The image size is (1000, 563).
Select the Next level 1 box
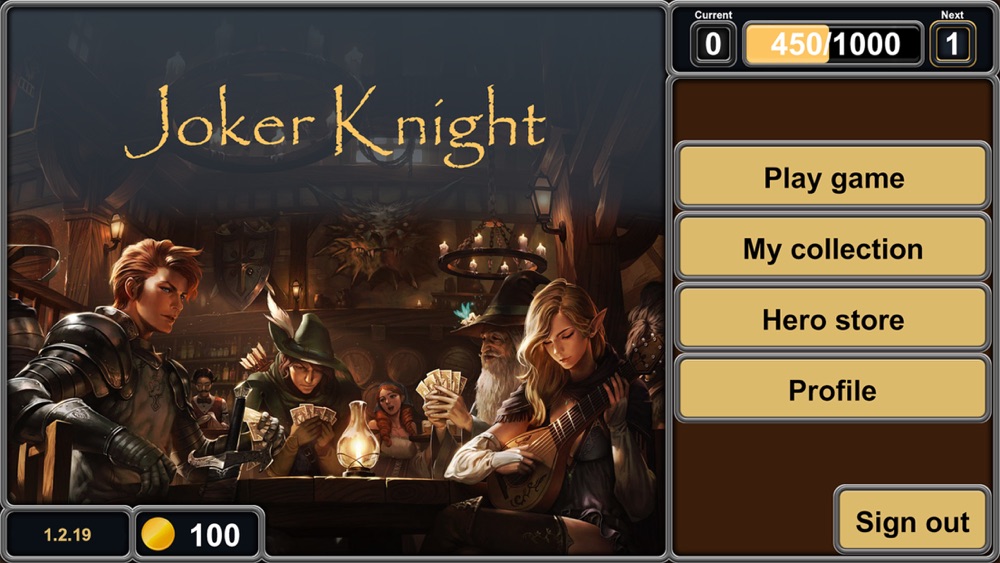(x=952, y=44)
